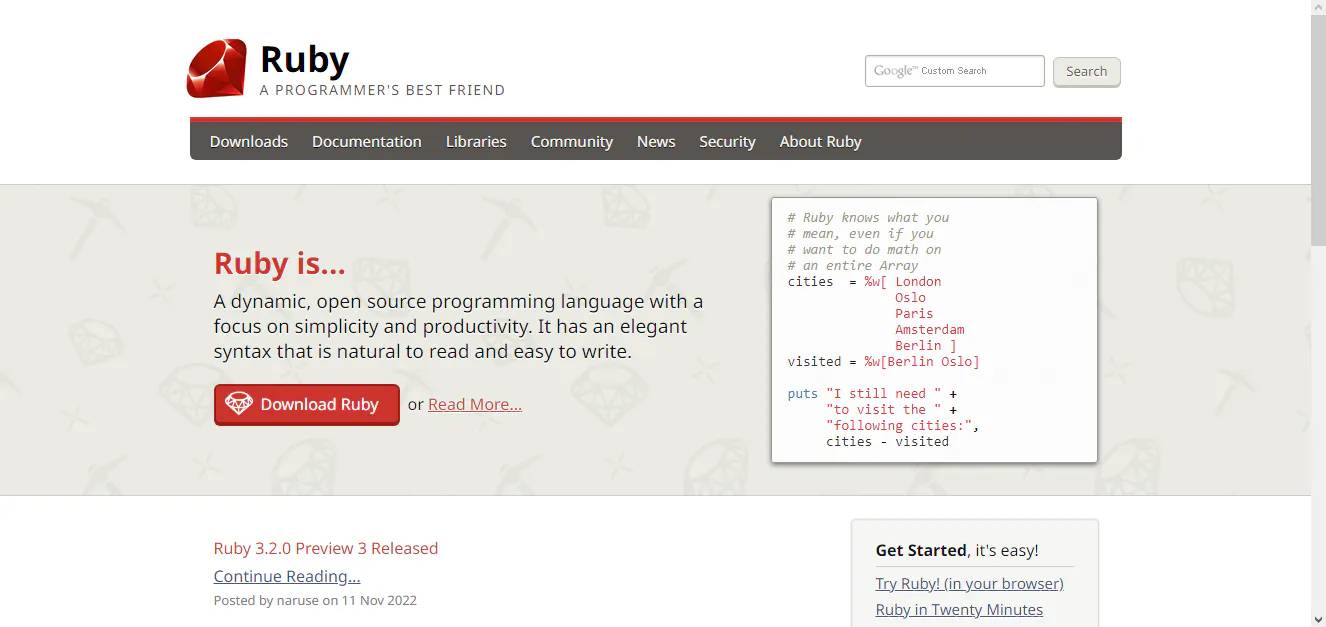Click the Ruby heading in the header
Screen dimensions: 1326x627
303,58
